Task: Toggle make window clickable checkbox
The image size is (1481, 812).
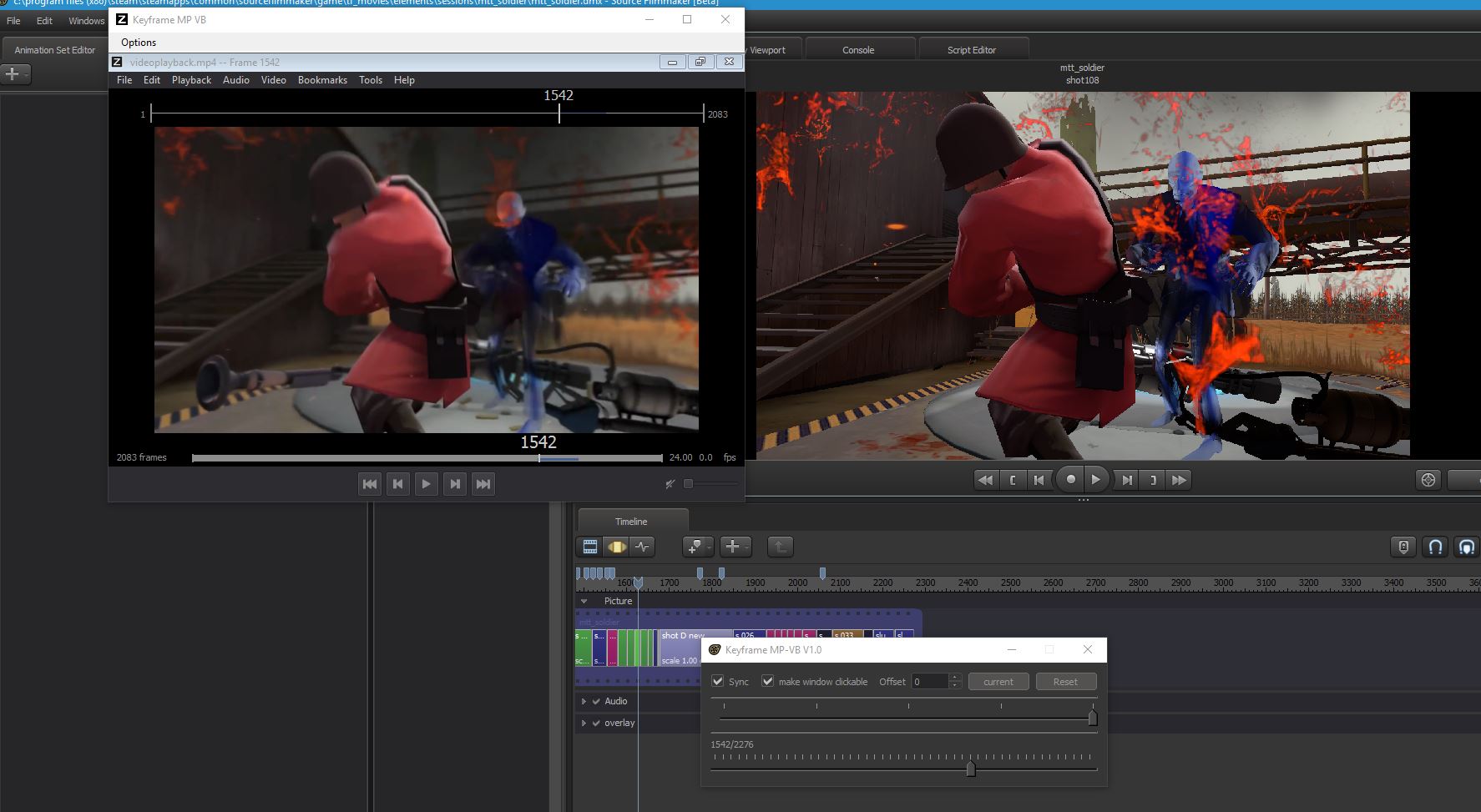Action: point(767,681)
